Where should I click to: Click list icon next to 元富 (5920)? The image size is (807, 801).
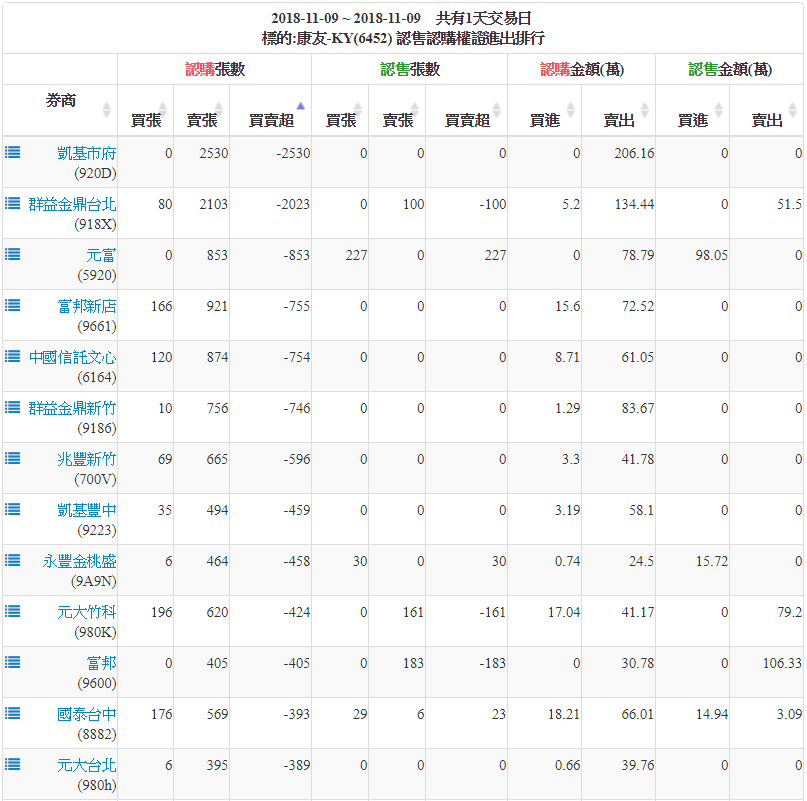tap(12, 254)
